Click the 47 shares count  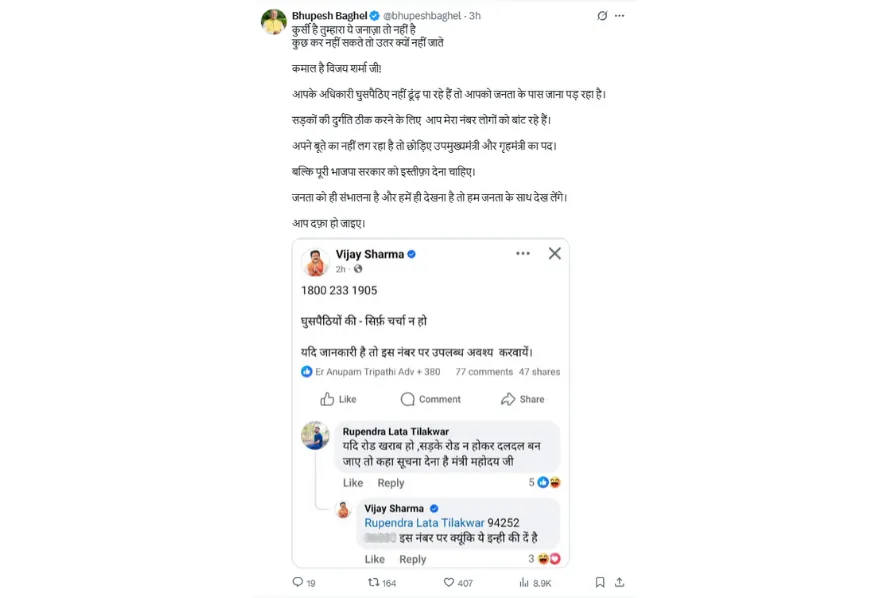539,372
